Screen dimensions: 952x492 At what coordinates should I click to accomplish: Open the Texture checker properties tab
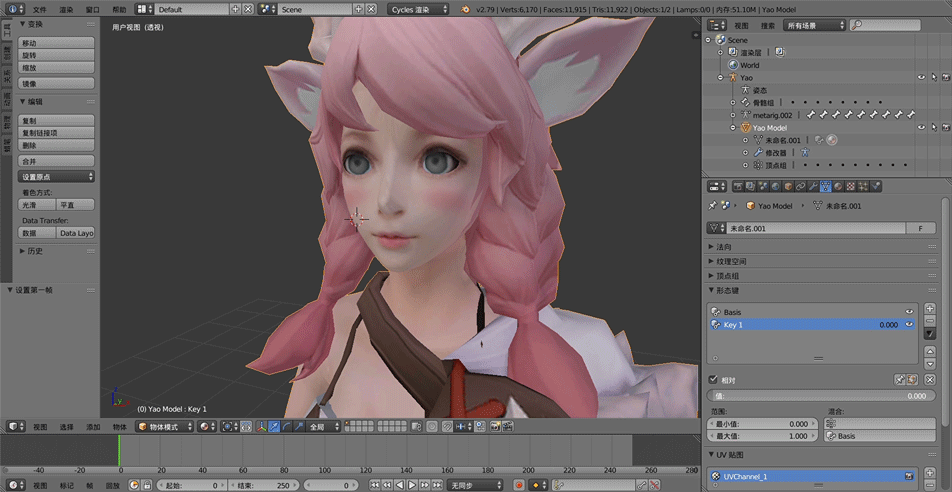click(x=851, y=186)
